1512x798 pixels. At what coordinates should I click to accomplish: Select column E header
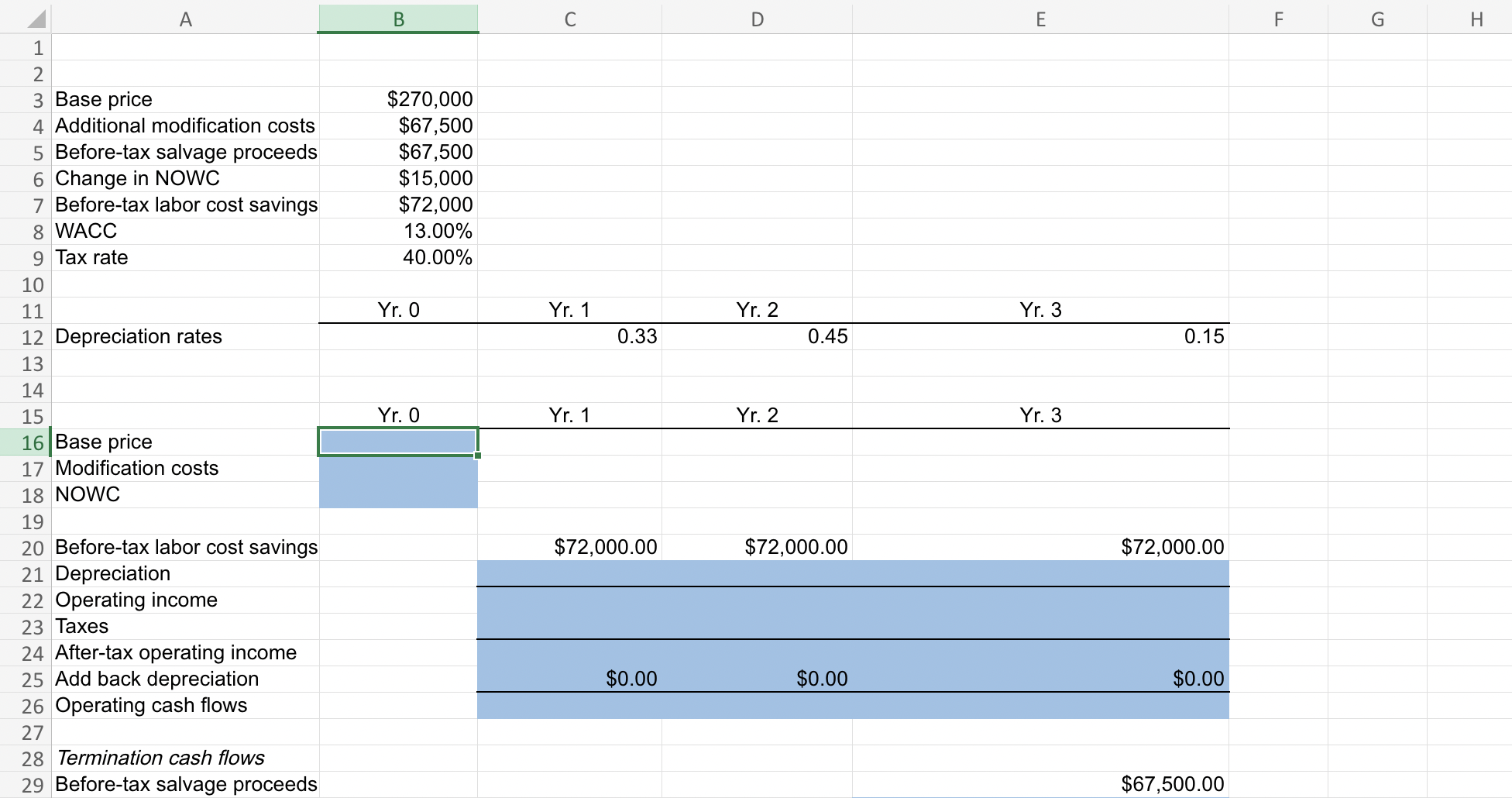click(1041, 19)
